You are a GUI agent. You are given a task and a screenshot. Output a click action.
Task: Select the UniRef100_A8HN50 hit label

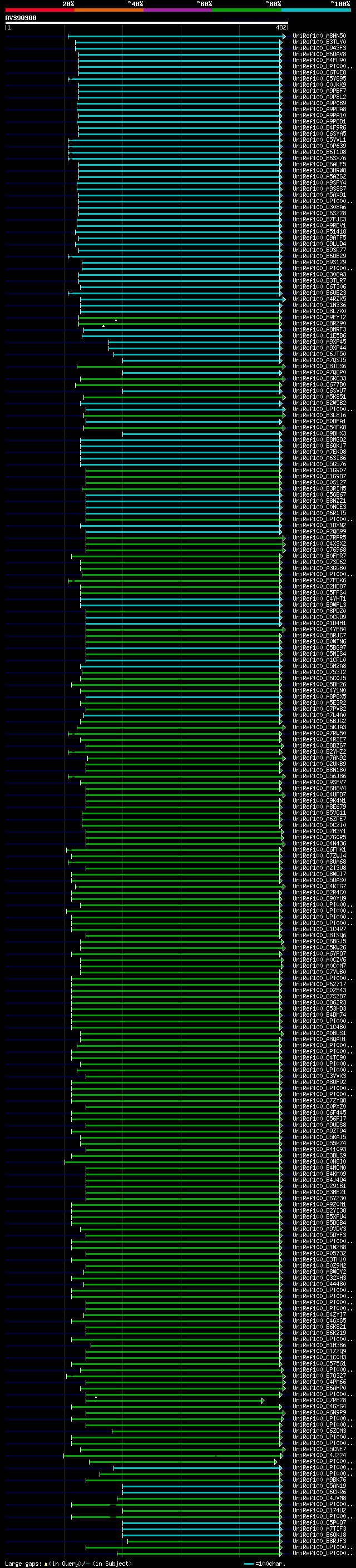[319, 36]
